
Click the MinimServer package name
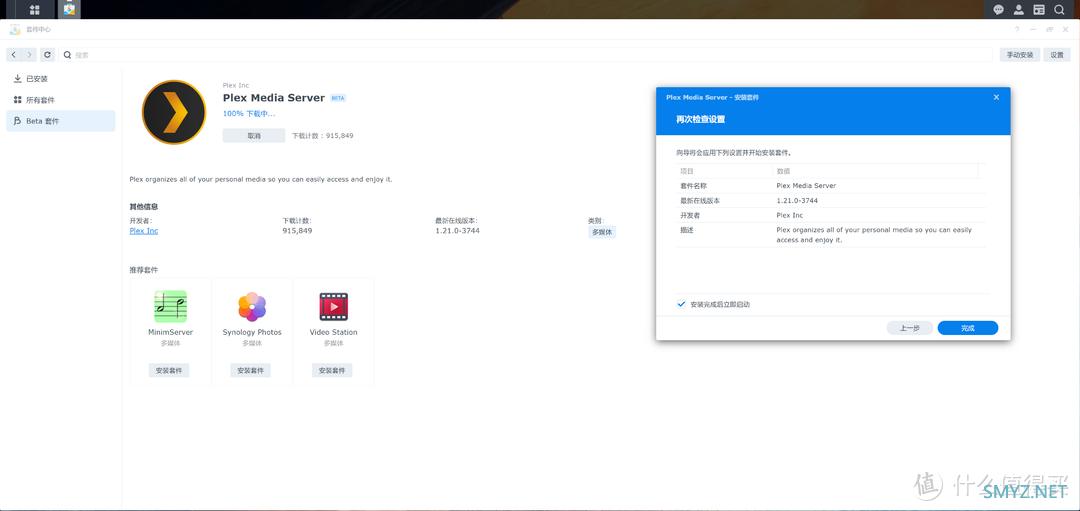170,332
